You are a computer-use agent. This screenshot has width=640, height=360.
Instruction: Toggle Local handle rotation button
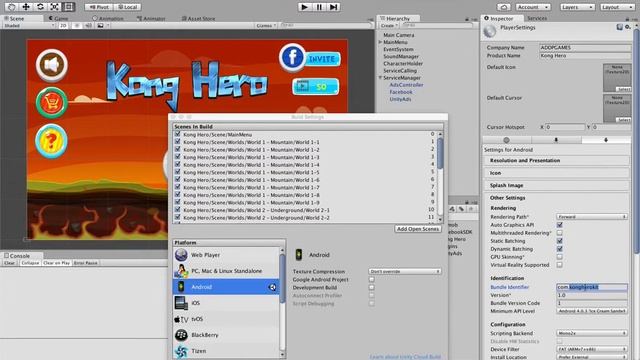128,7
